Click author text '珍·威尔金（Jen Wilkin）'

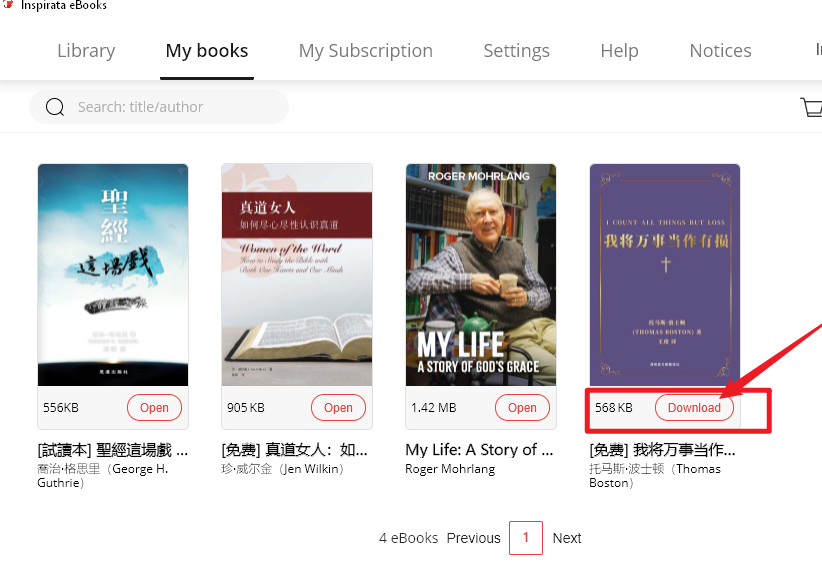point(282,469)
